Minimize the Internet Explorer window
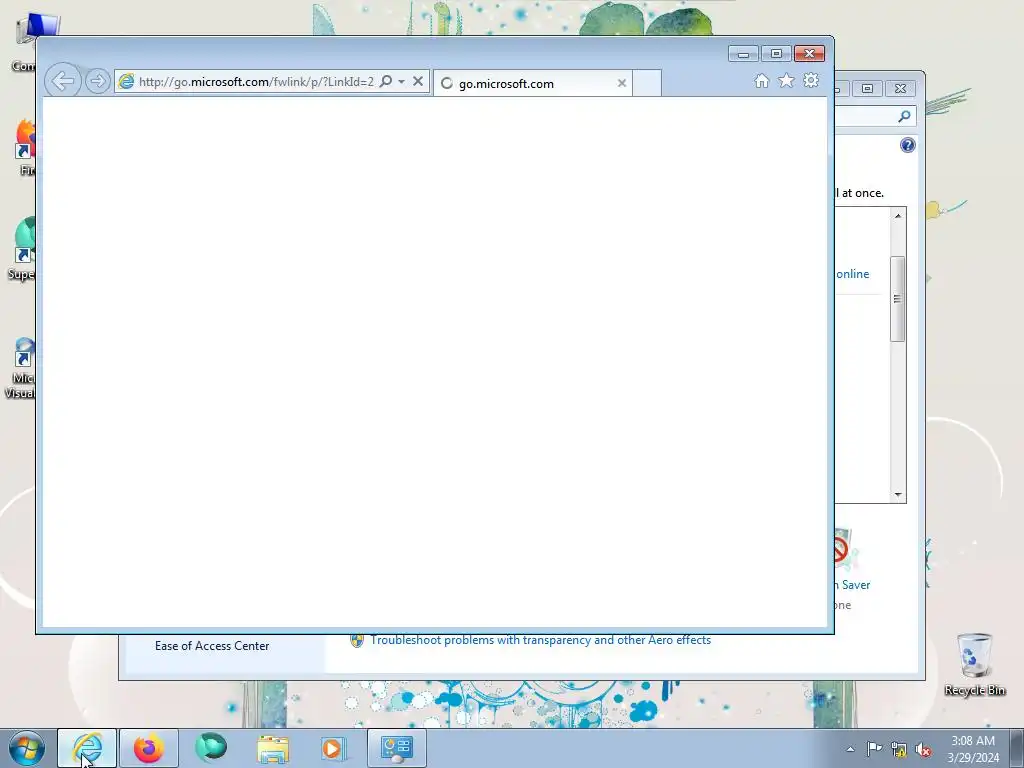 click(743, 54)
